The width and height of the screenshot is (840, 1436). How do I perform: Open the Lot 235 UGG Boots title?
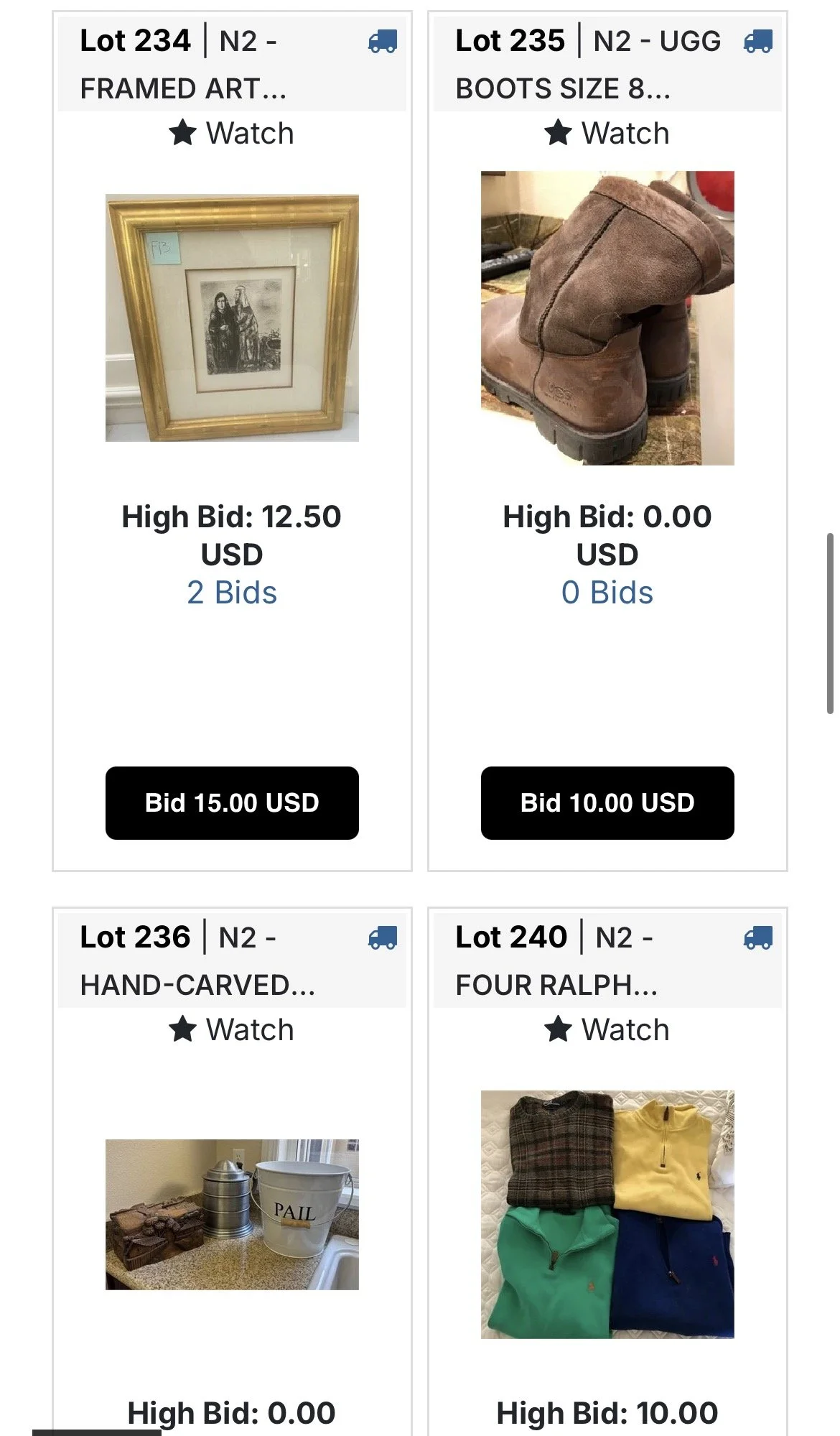pos(588,65)
